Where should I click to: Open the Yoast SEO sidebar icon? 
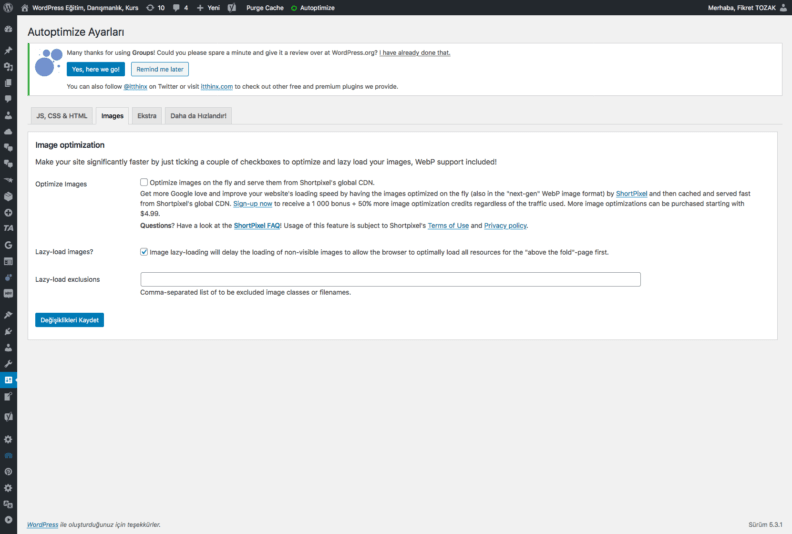click(x=8, y=417)
